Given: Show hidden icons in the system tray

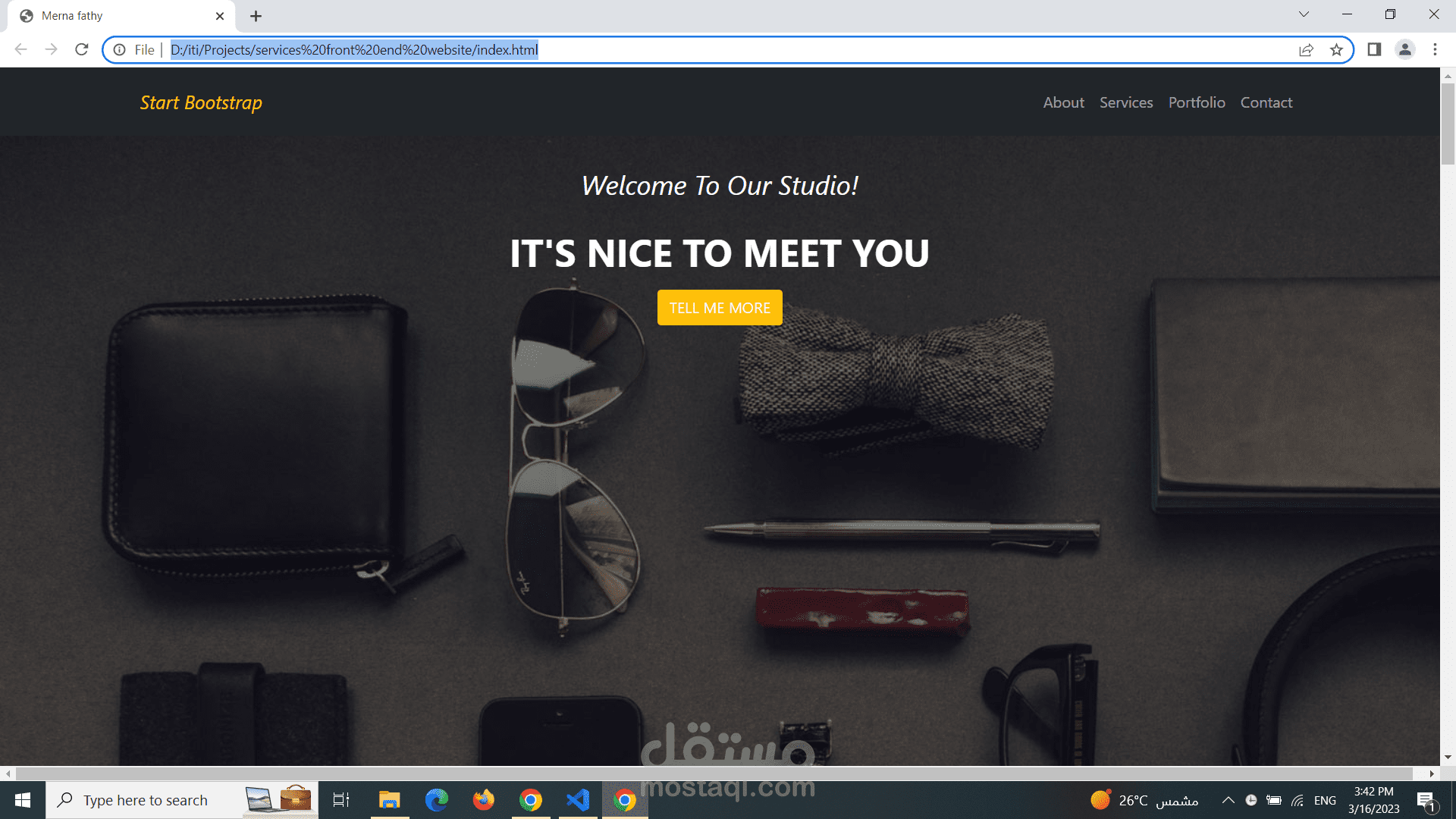Looking at the screenshot, I should 1227,799.
